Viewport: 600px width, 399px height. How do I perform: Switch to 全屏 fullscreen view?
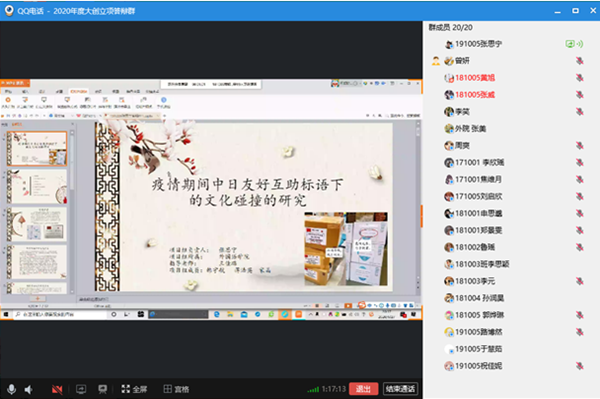[x=134, y=389]
